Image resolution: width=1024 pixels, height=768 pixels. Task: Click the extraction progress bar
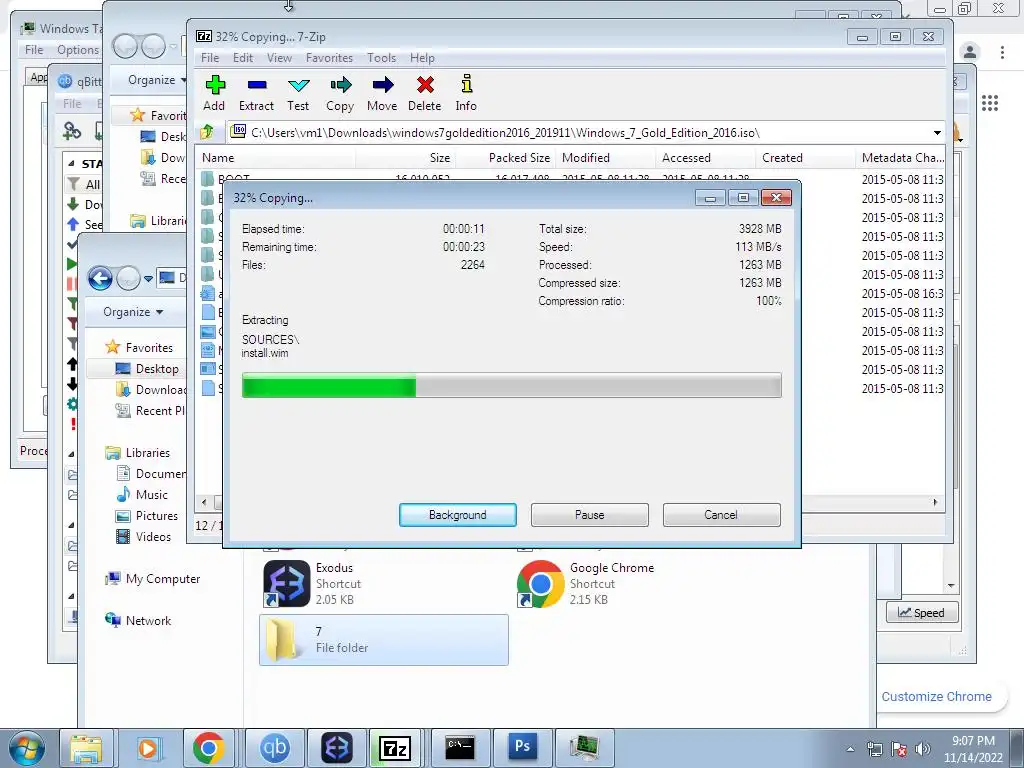(x=511, y=385)
